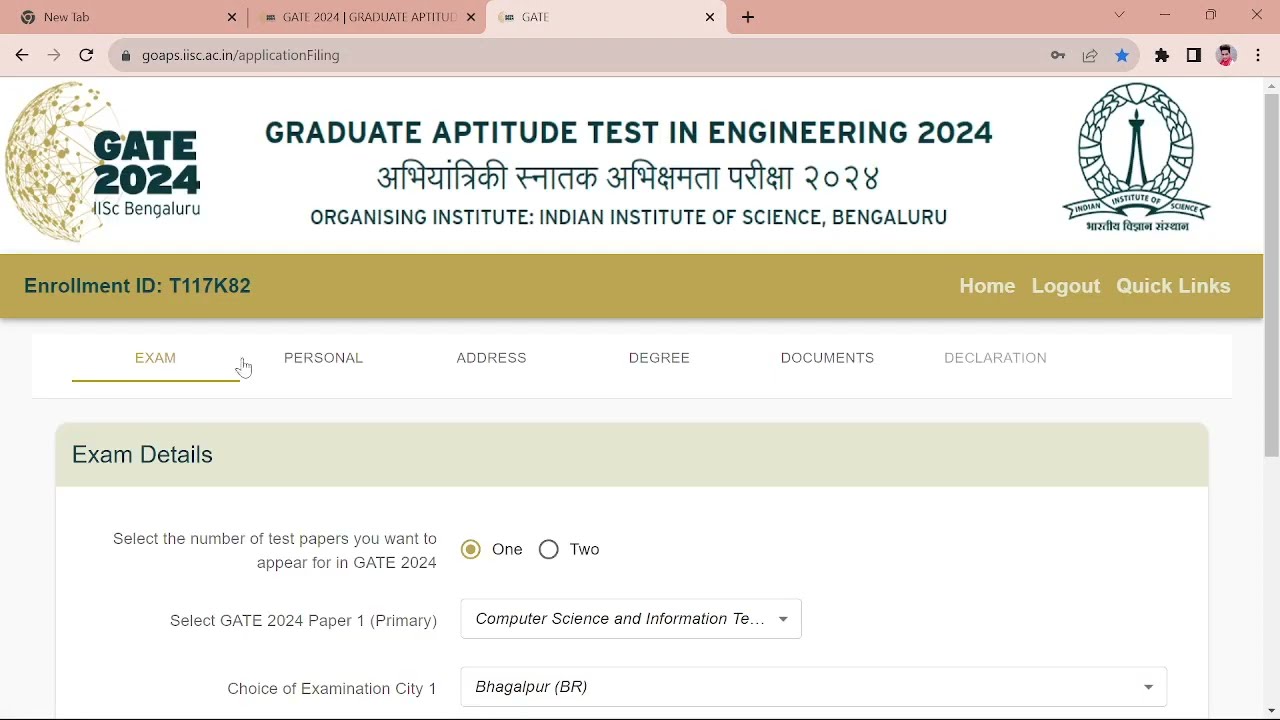Open the tab search chevron

point(1120,15)
